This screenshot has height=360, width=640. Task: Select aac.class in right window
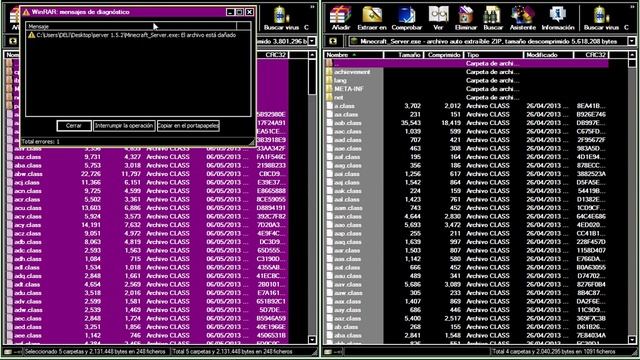[347, 131]
